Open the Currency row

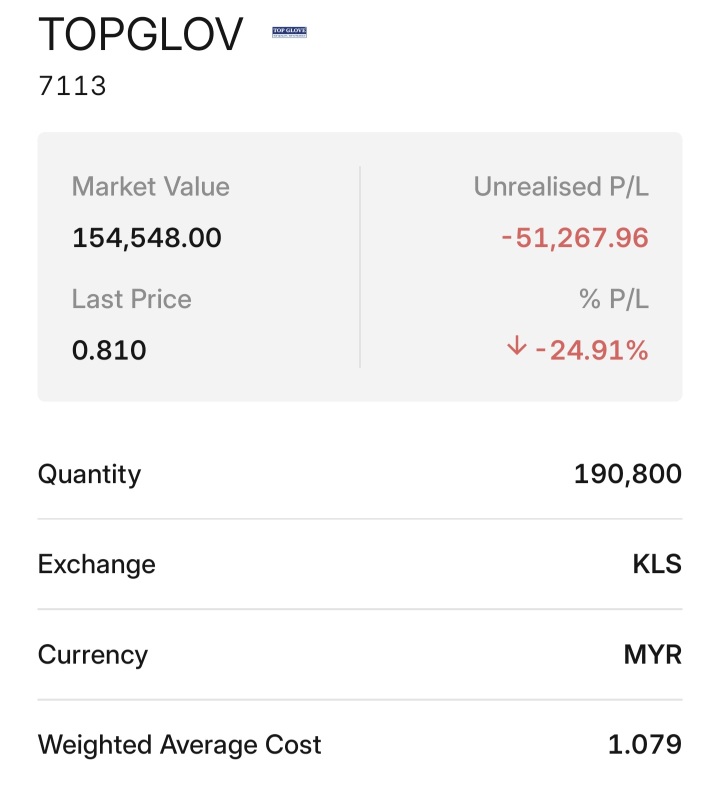point(360,654)
